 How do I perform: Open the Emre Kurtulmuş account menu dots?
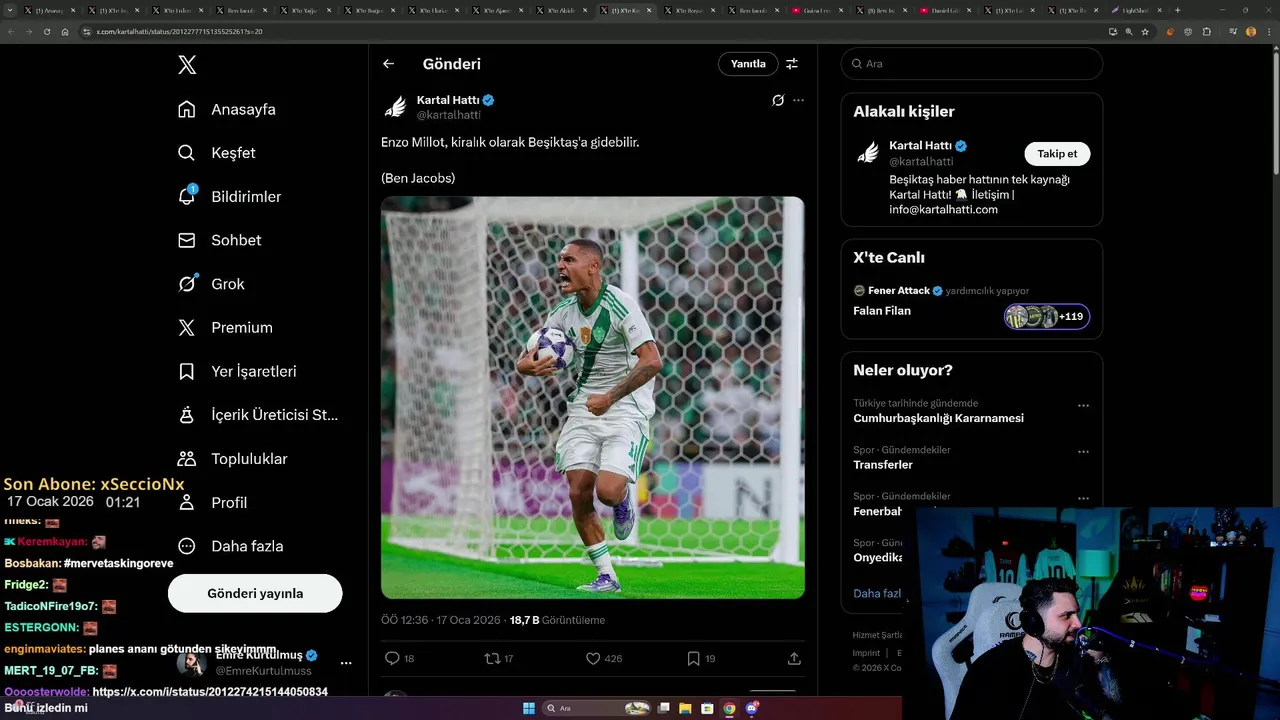point(346,663)
